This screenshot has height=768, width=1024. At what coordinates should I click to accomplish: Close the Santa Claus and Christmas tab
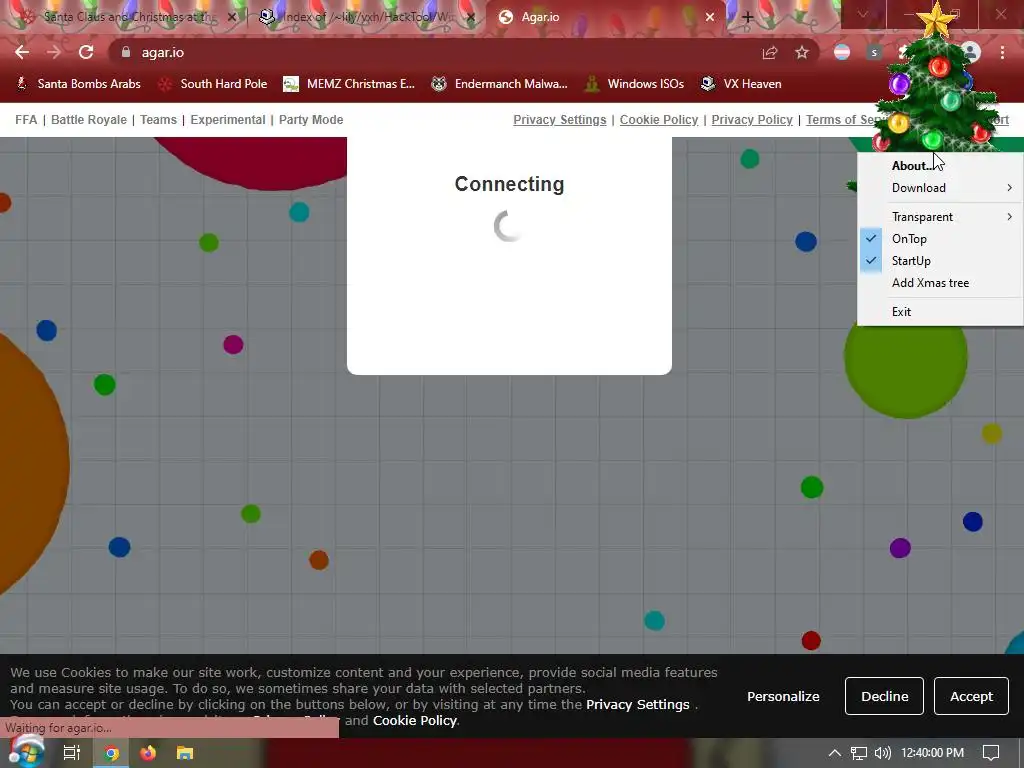tap(231, 17)
